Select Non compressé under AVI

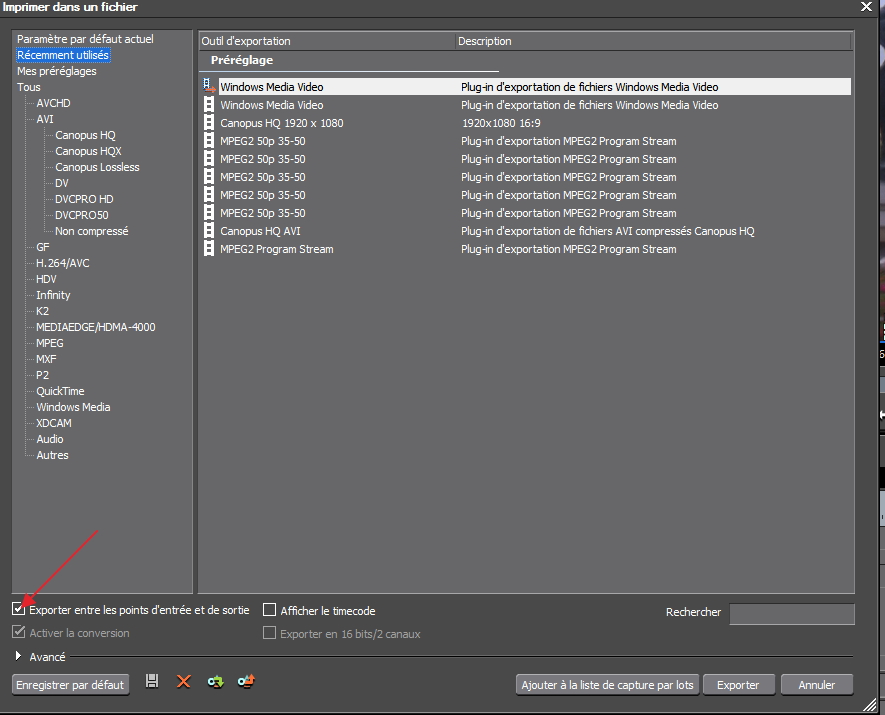click(x=91, y=231)
